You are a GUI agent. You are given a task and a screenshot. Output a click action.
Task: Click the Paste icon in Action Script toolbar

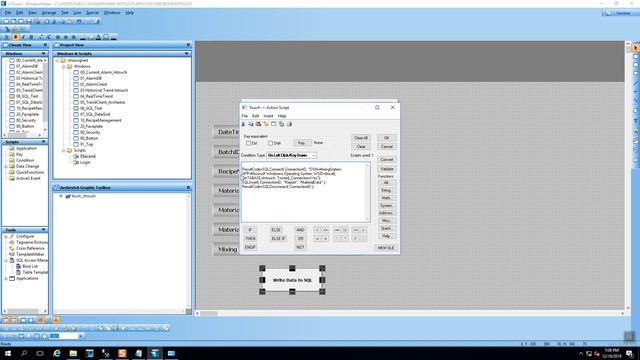pos(258,124)
